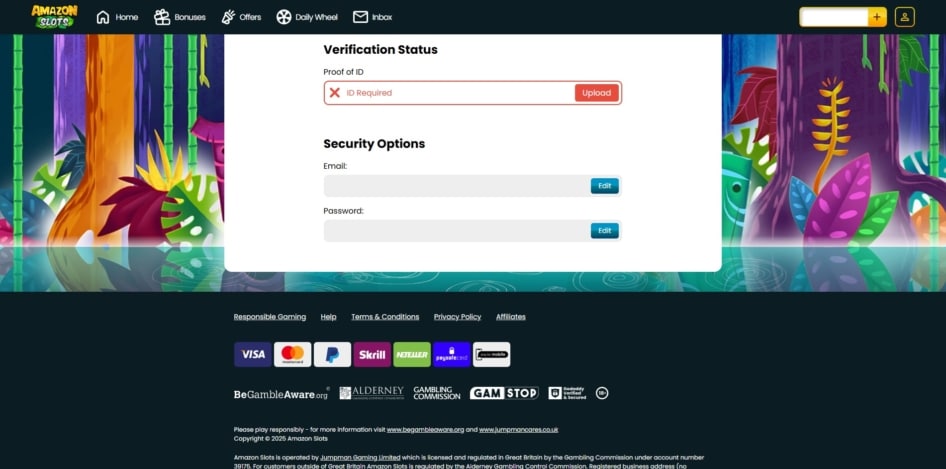Upload proof of ID
The width and height of the screenshot is (946, 469).
click(x=596, y=93)
